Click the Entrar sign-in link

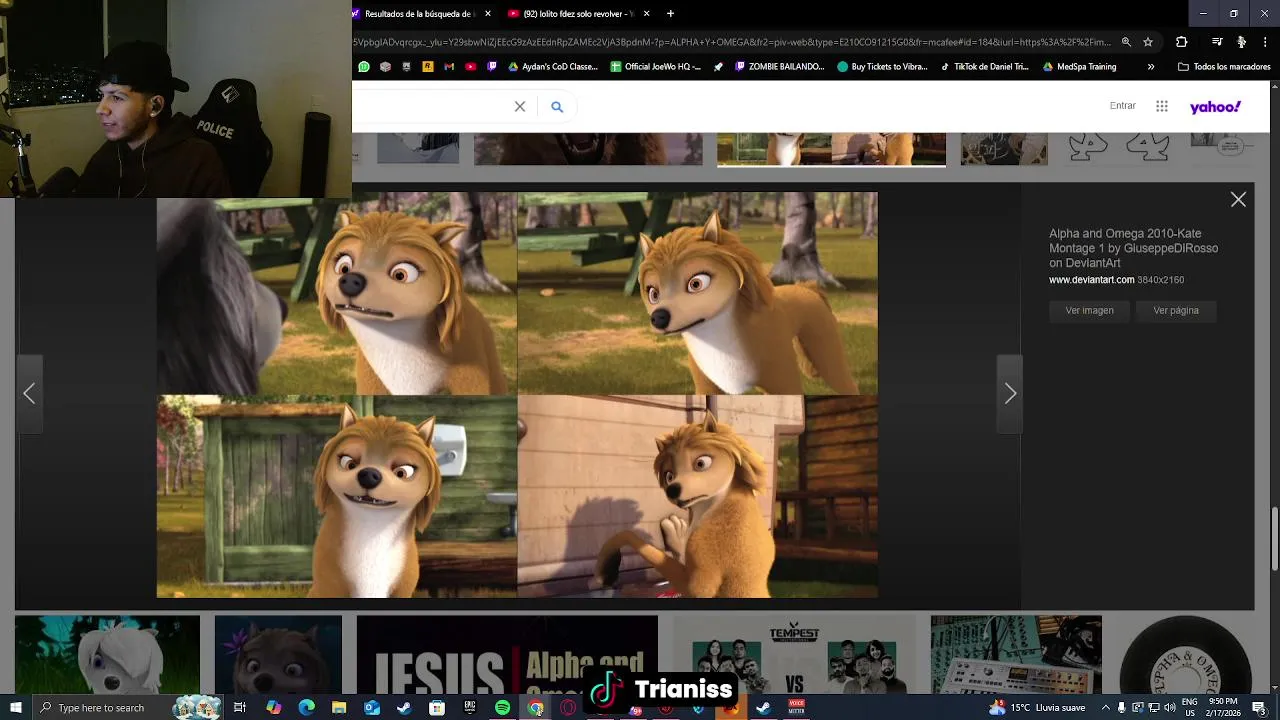pyautogui.click(x=1122, y=106)
